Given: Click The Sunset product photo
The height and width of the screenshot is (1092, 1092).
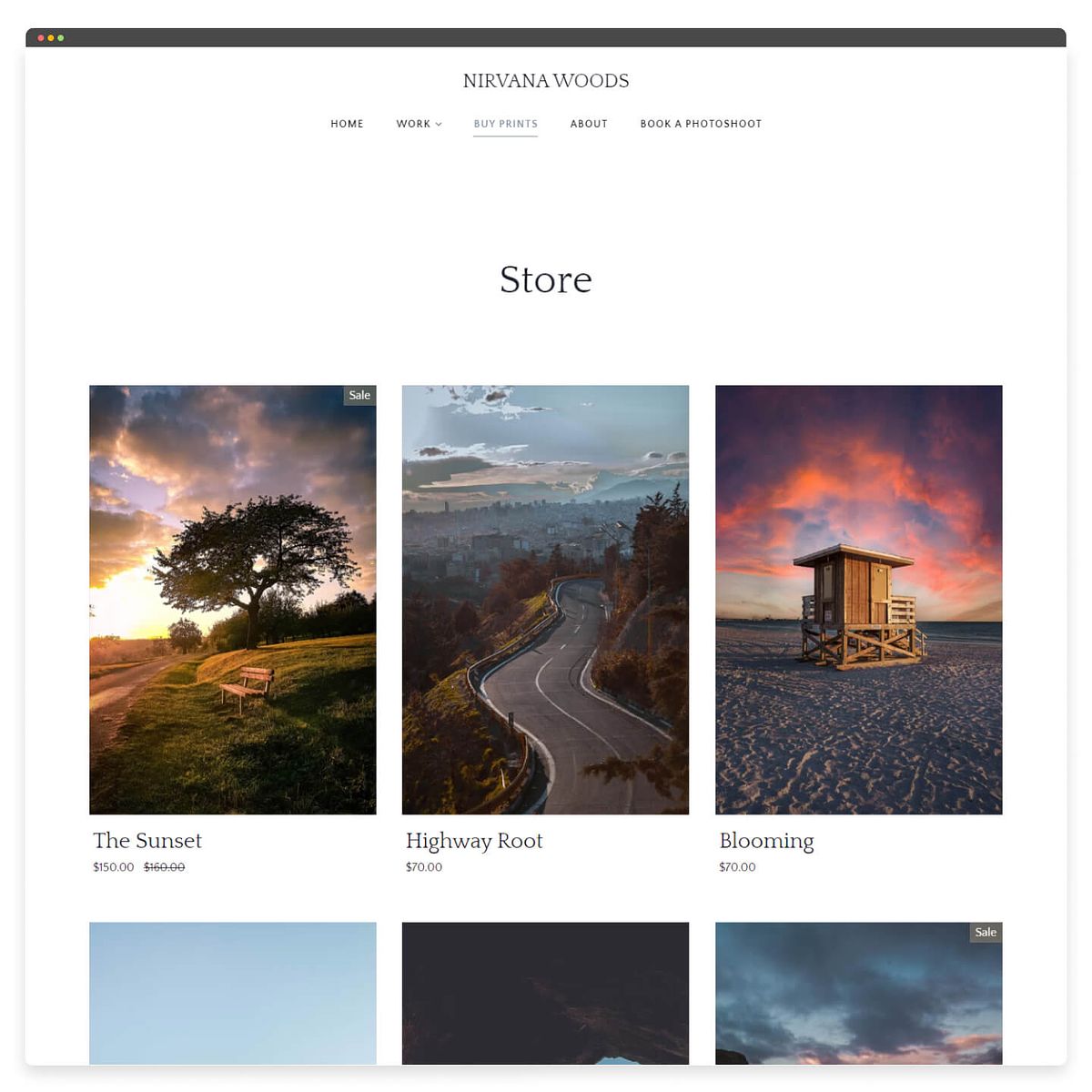Looking at the screenshot, I should coord(232,599).
